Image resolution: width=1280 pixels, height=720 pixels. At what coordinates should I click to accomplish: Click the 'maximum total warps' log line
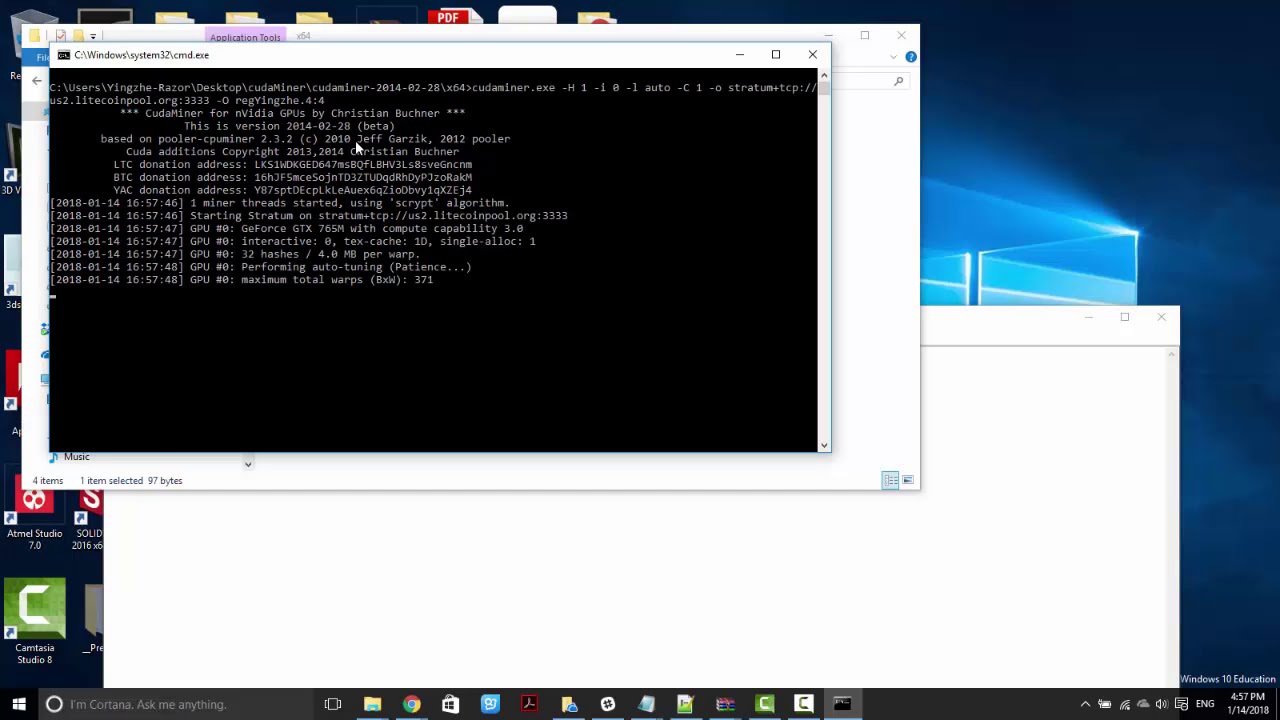click(242, 280)
